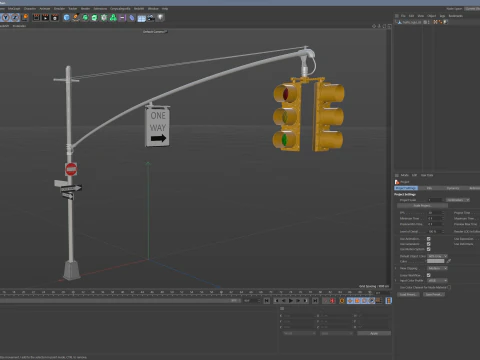480x360 pixels.
Task: Click the Render View clapperboard icon
Action: tap(36, 17)
